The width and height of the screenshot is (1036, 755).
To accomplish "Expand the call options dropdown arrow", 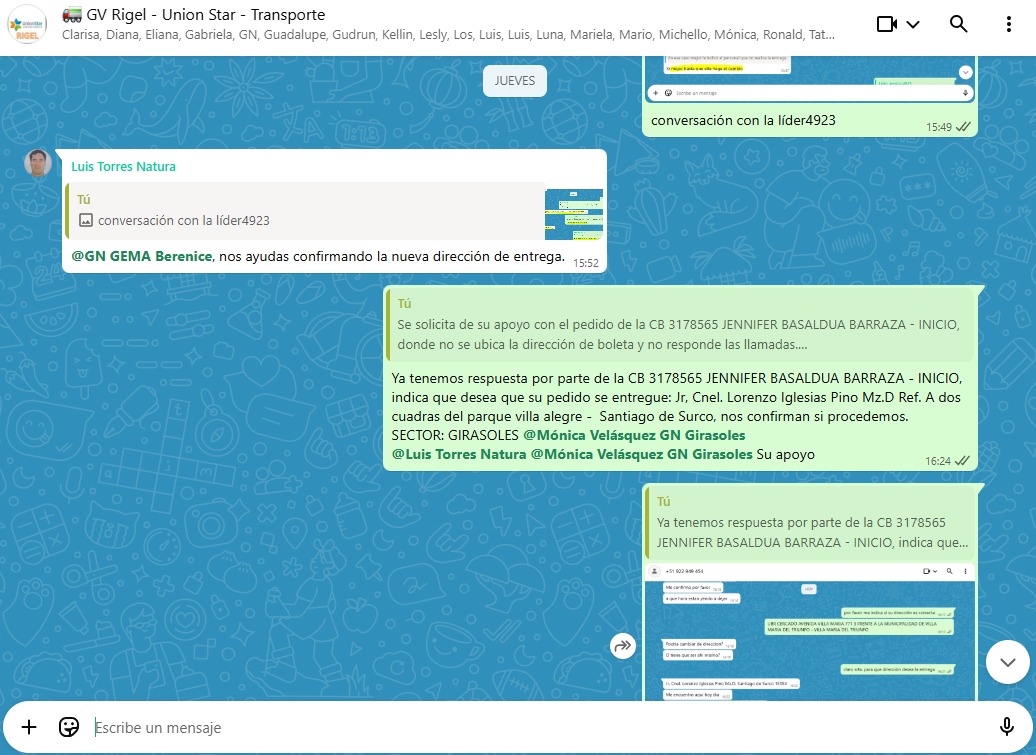I will pos(913,25).
